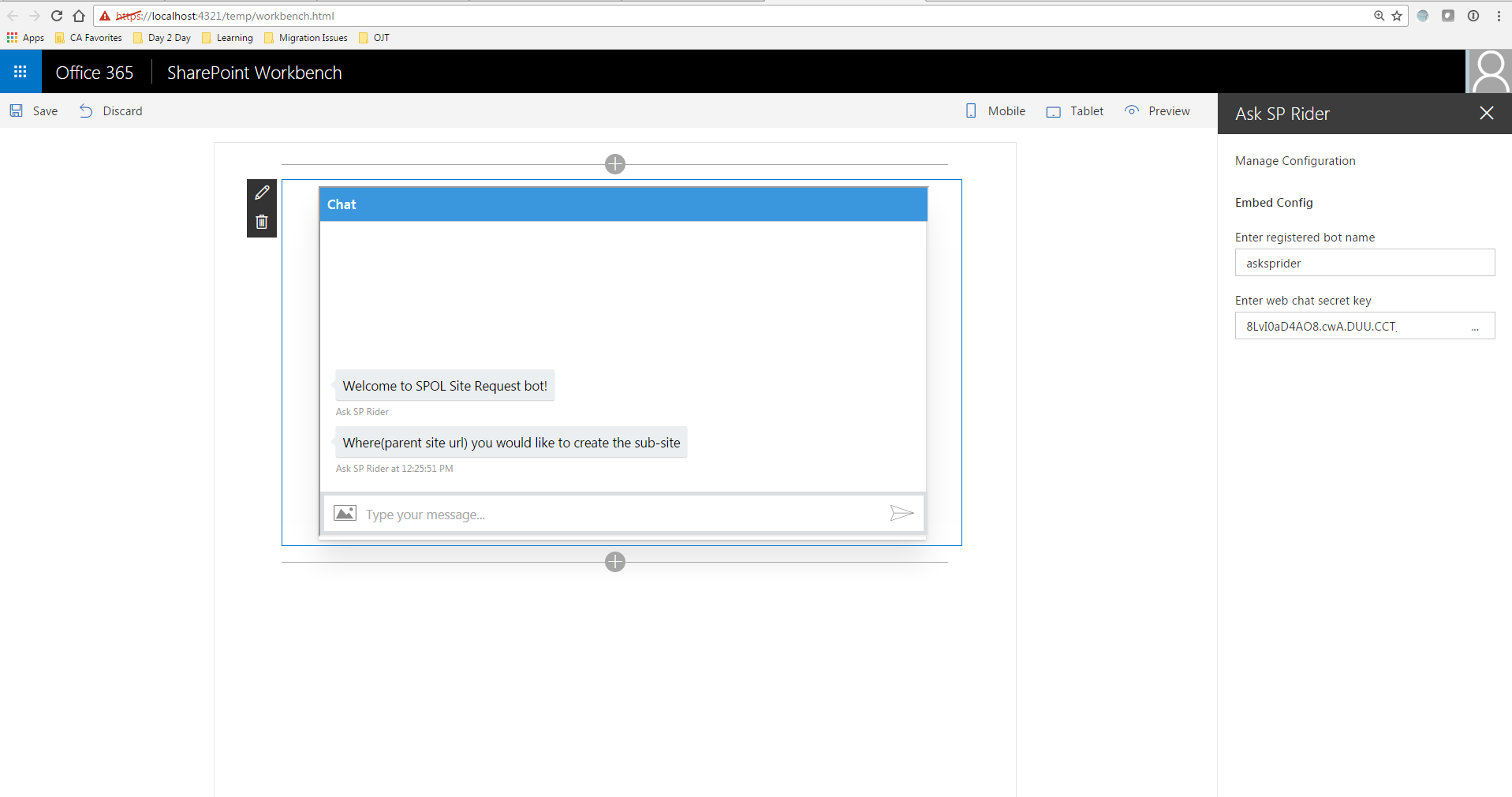Click the Office 365 title link
Image resolution: width=1512 pixels, height=797 pixels.
point(95,73)
